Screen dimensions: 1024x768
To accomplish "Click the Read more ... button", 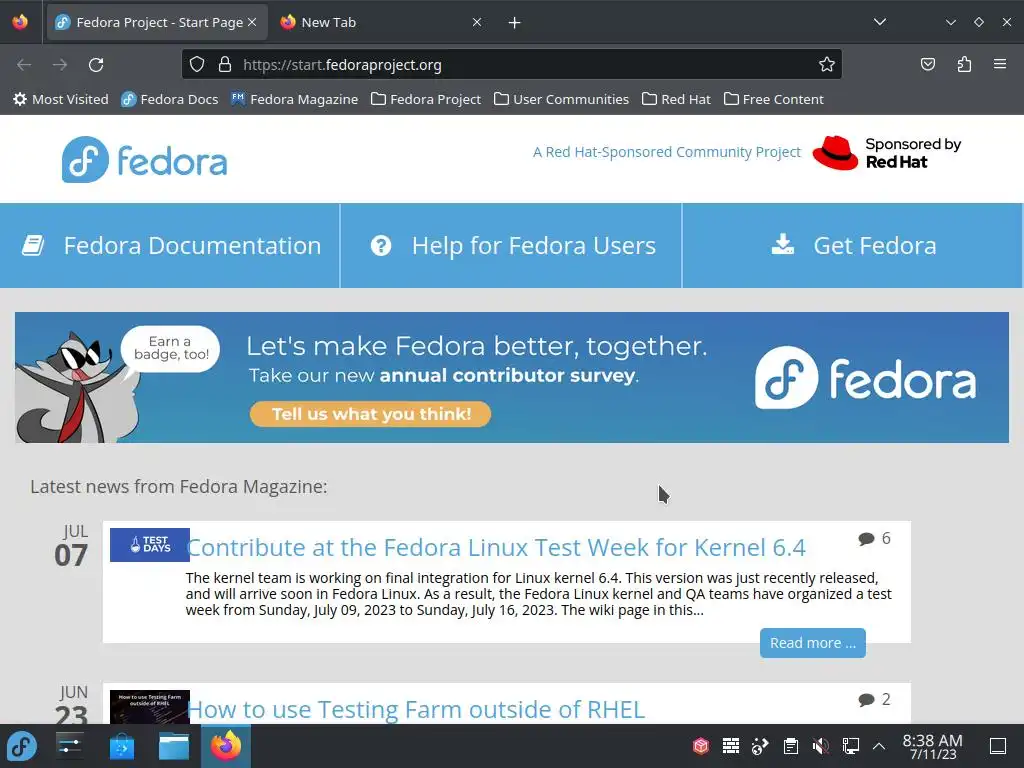I will (812, 643).
